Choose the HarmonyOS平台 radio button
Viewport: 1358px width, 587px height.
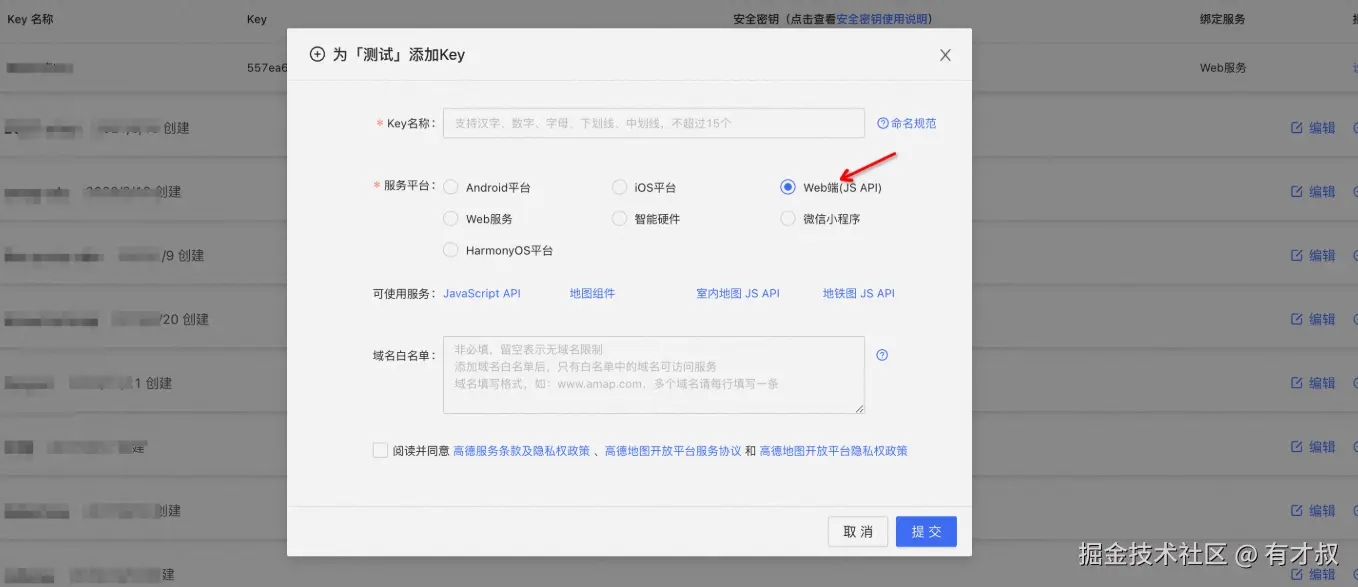[451, 250]
